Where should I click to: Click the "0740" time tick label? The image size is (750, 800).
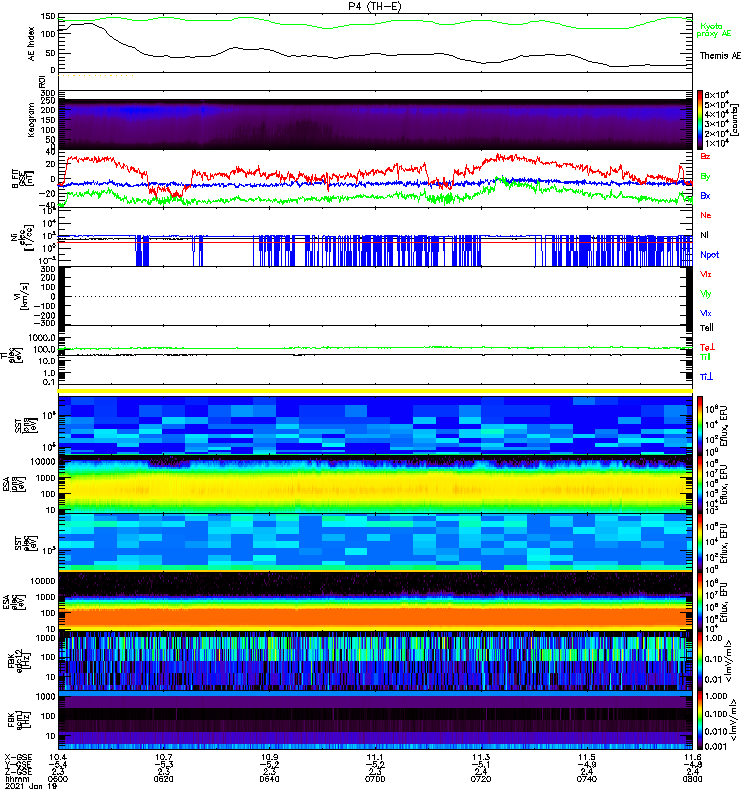[x=587, y=779]
